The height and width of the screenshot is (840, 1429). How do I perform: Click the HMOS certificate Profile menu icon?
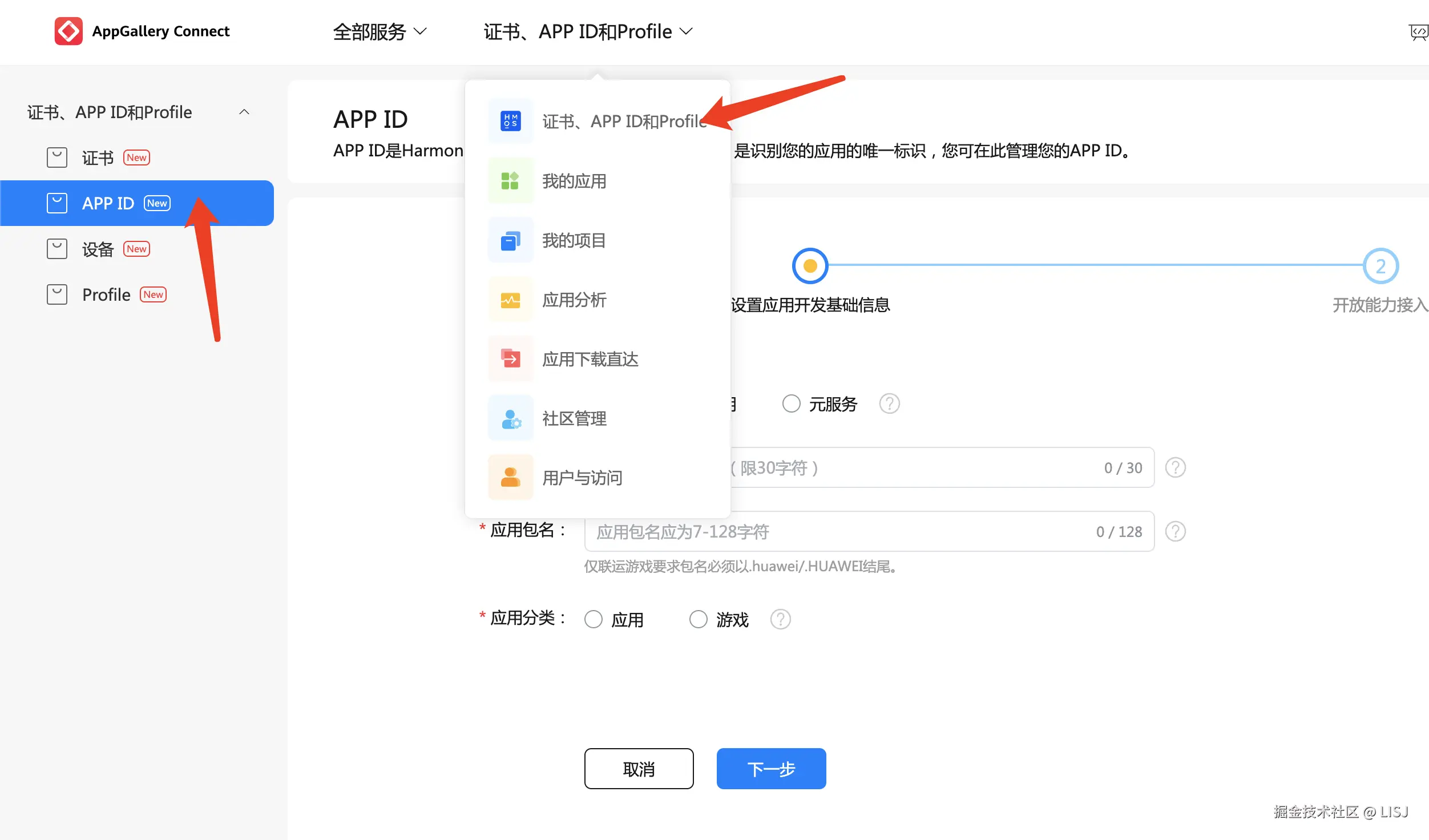pos(510,121)
